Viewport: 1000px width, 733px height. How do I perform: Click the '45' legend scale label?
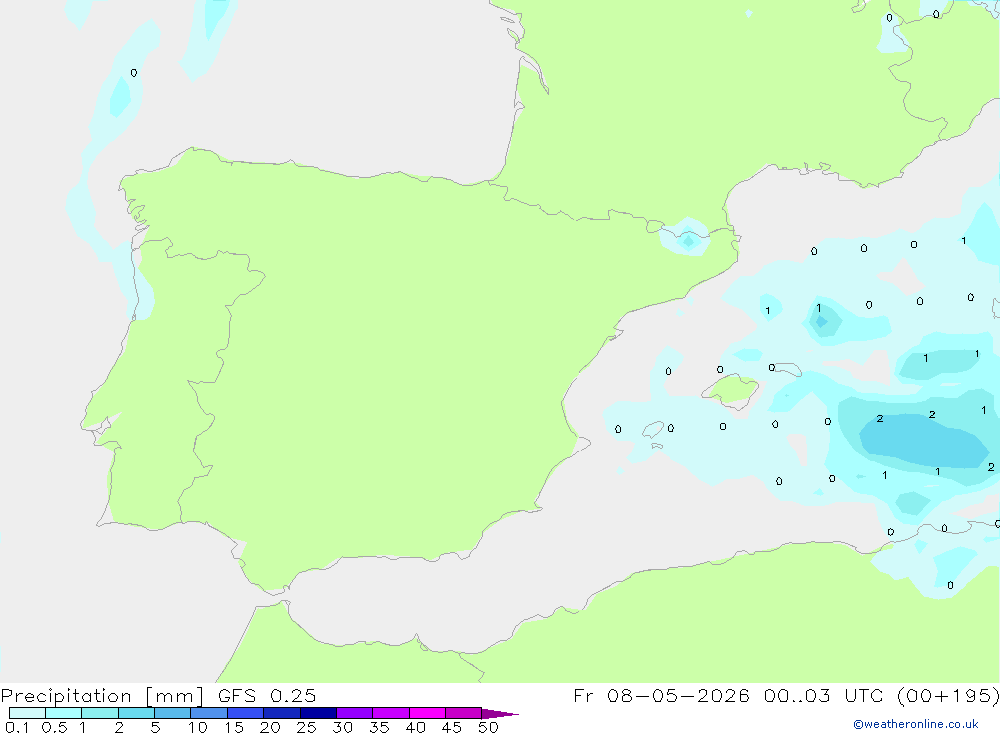pyautogui.click(x=452, y=727)
